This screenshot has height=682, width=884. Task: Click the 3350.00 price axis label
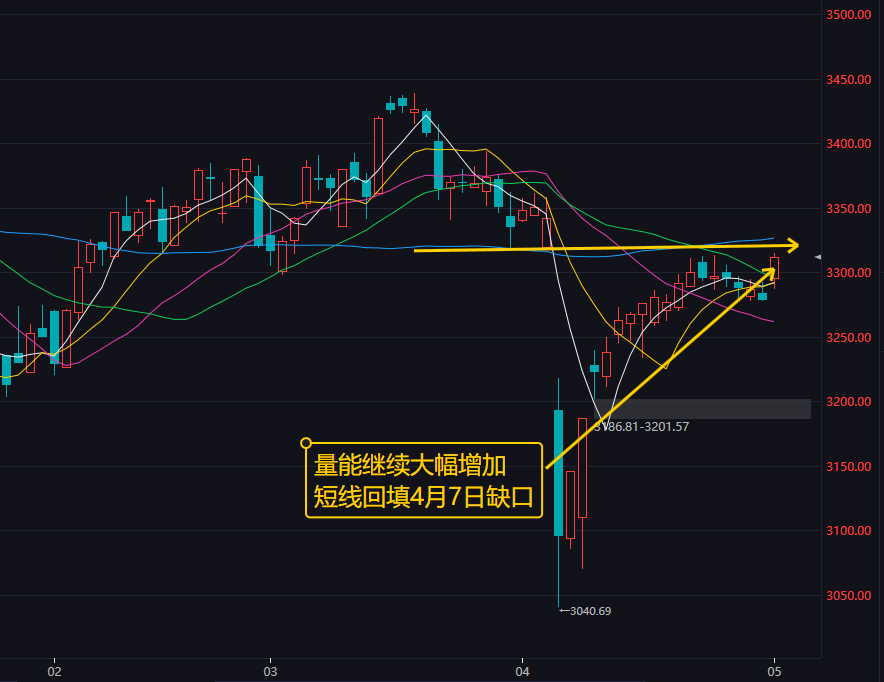[x=848, y=209]
